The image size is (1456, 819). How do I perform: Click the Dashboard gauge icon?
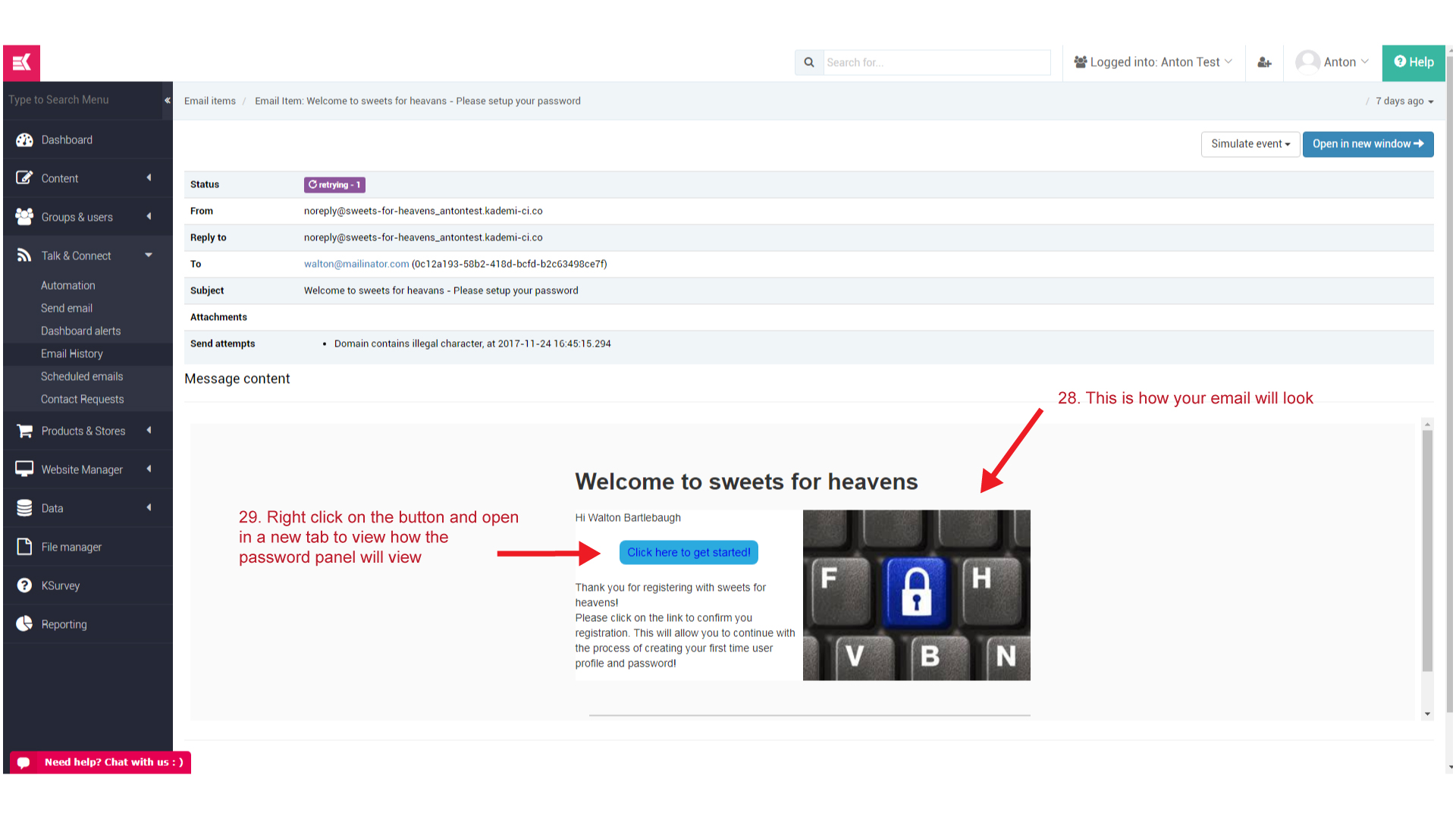click(24, 140)
